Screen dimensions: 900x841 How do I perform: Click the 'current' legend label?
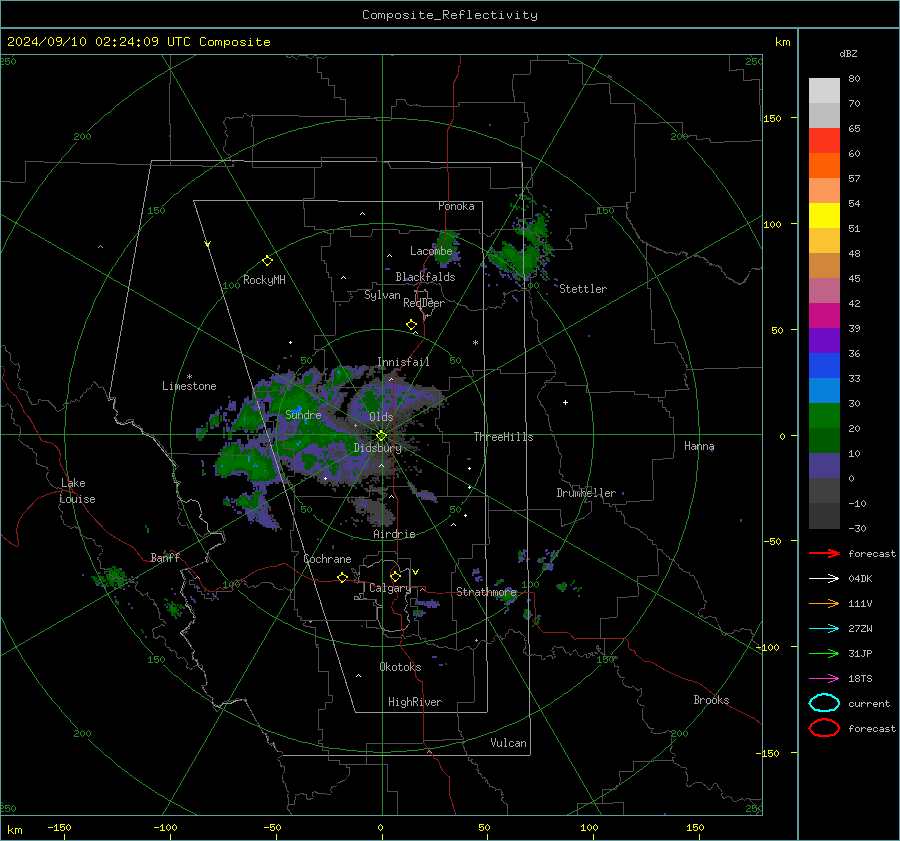(x=869, y=704)
